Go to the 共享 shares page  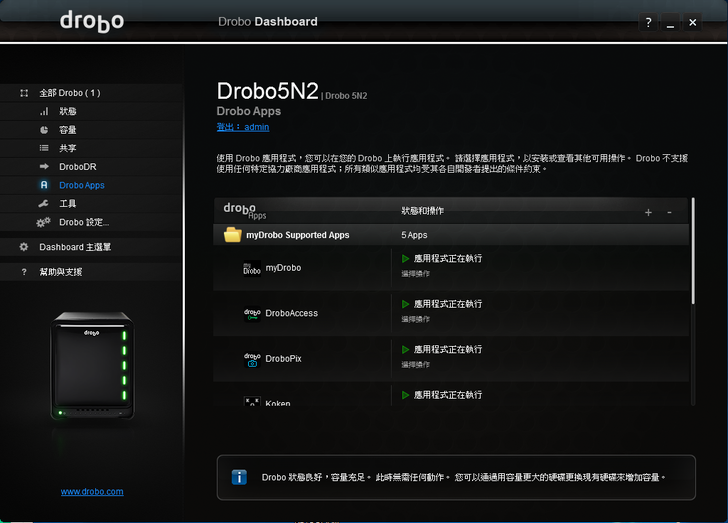68,148
